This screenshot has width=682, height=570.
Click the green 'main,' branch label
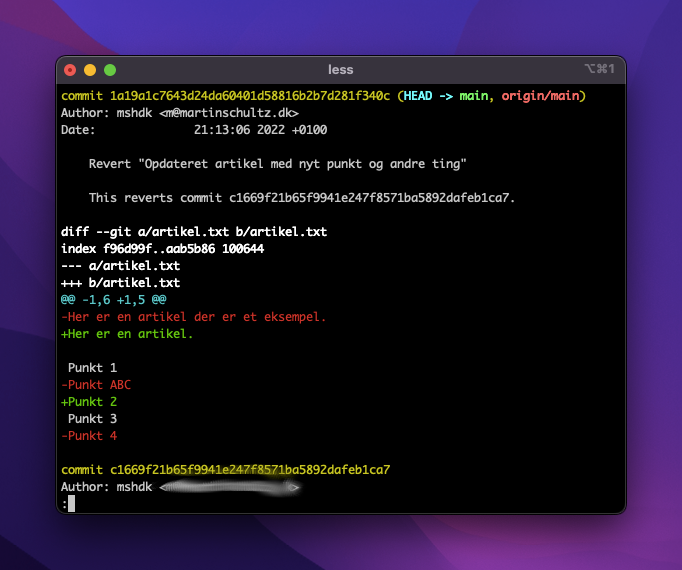[477, 96]
